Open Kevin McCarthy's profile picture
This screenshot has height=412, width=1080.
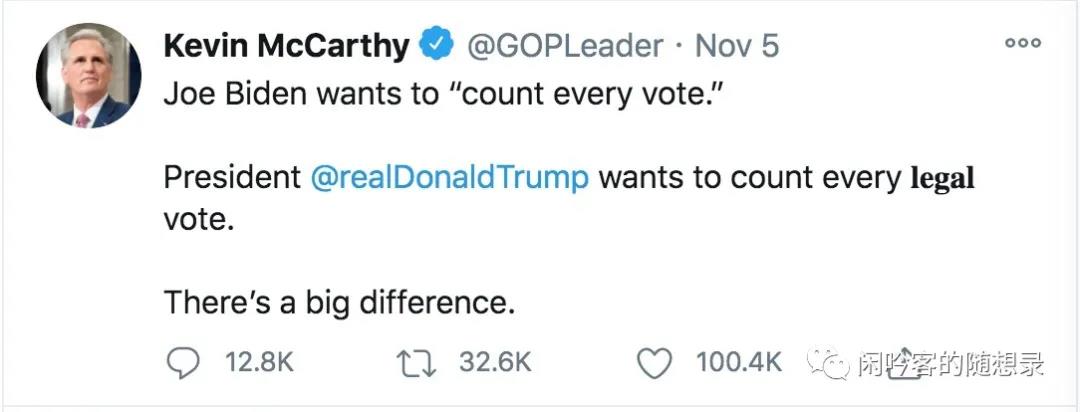[x=89, y=76]
